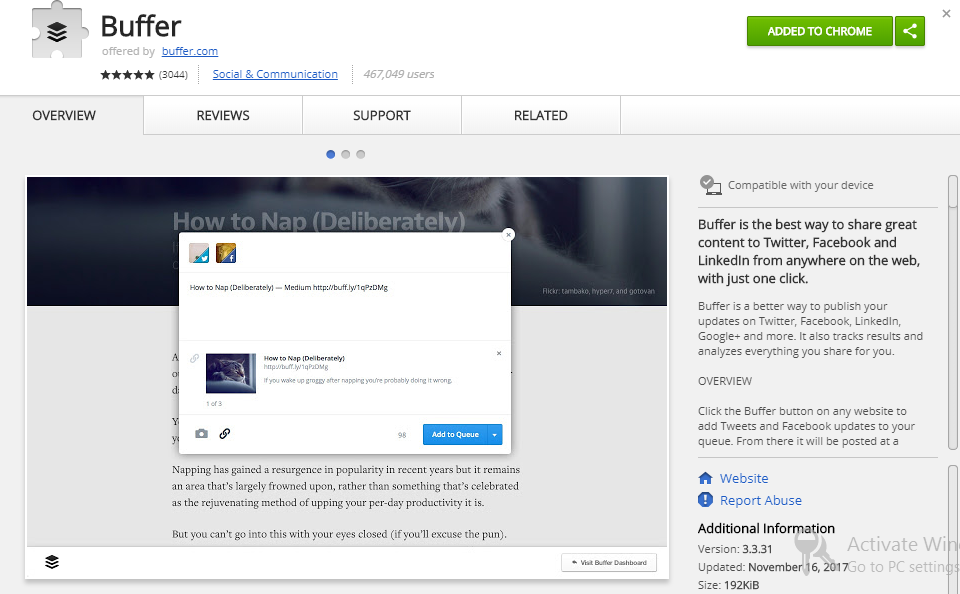Screen dimensions: 960x594
Task: Switch to the Related tab
Action: click(x=541, y=115)
